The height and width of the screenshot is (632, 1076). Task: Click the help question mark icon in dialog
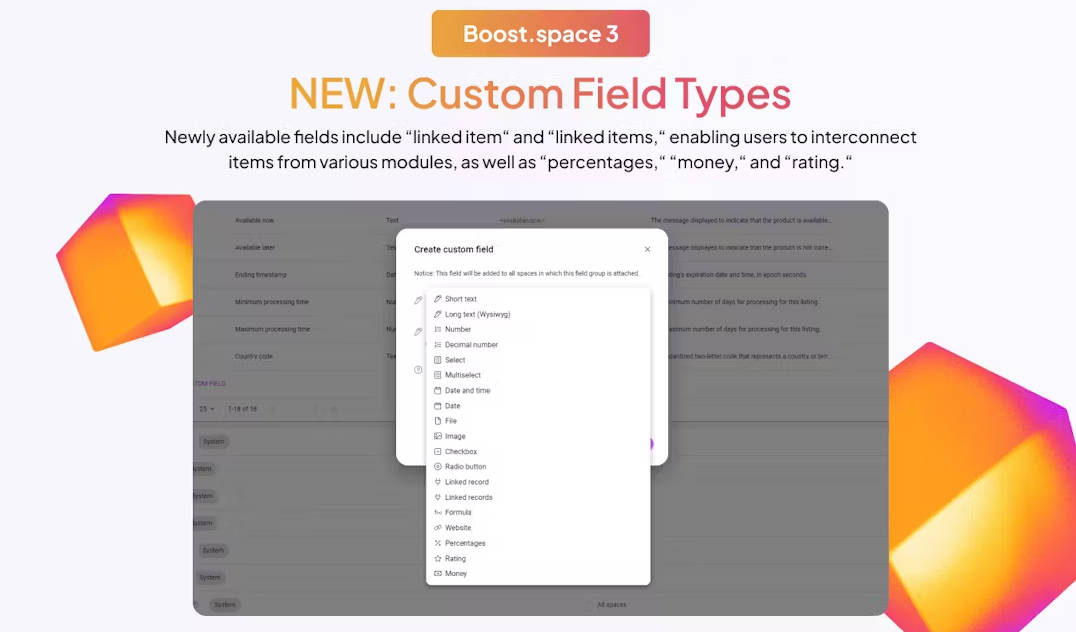tap(419, 370)
